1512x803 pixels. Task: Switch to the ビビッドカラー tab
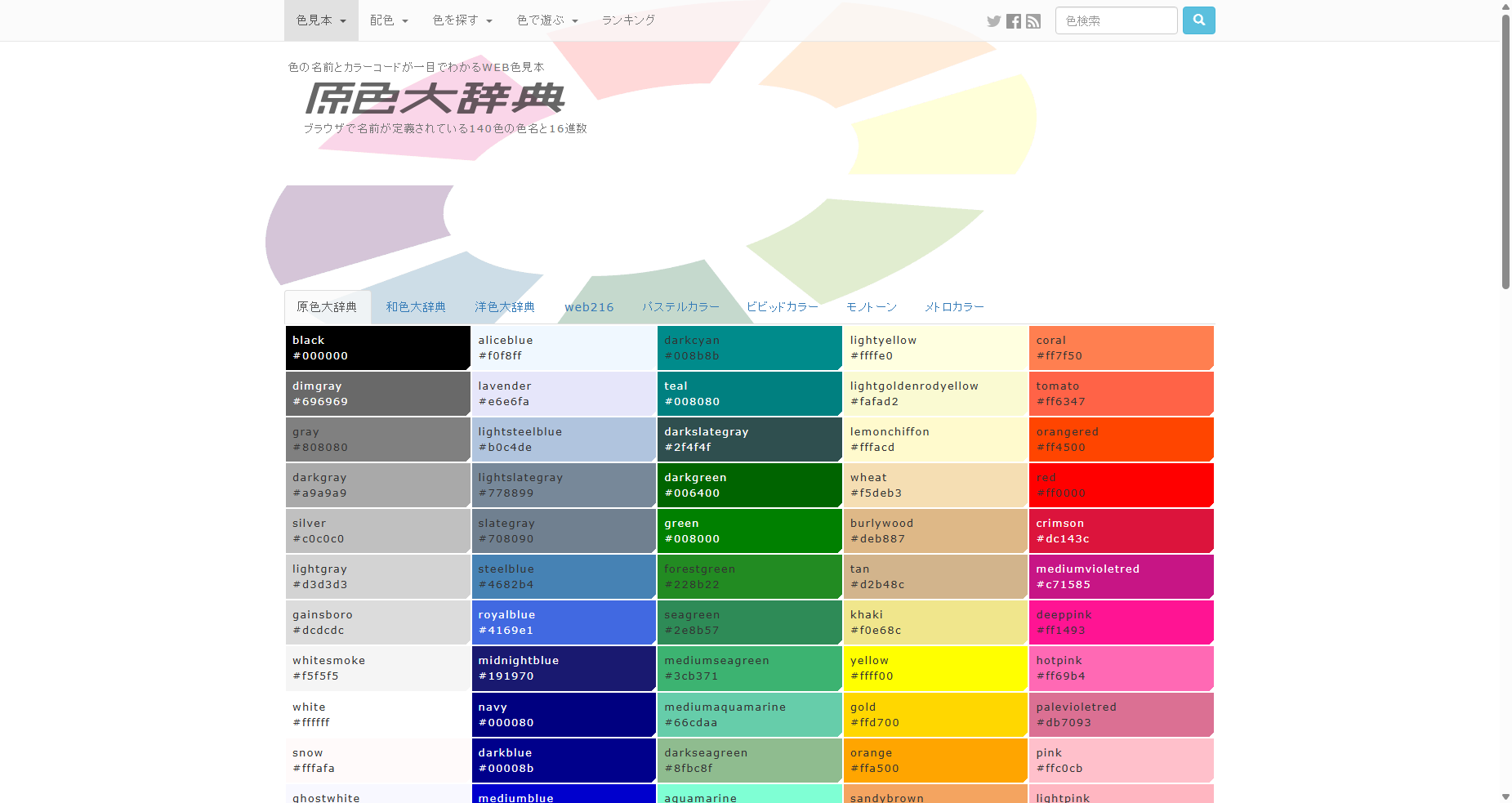(x=782, y=307)
